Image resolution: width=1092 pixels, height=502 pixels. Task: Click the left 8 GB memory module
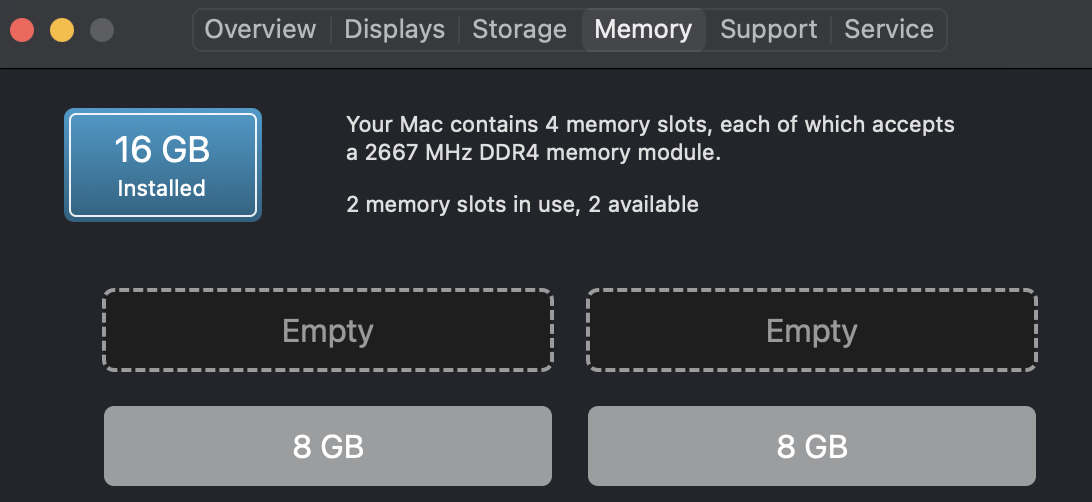(328, 446)
